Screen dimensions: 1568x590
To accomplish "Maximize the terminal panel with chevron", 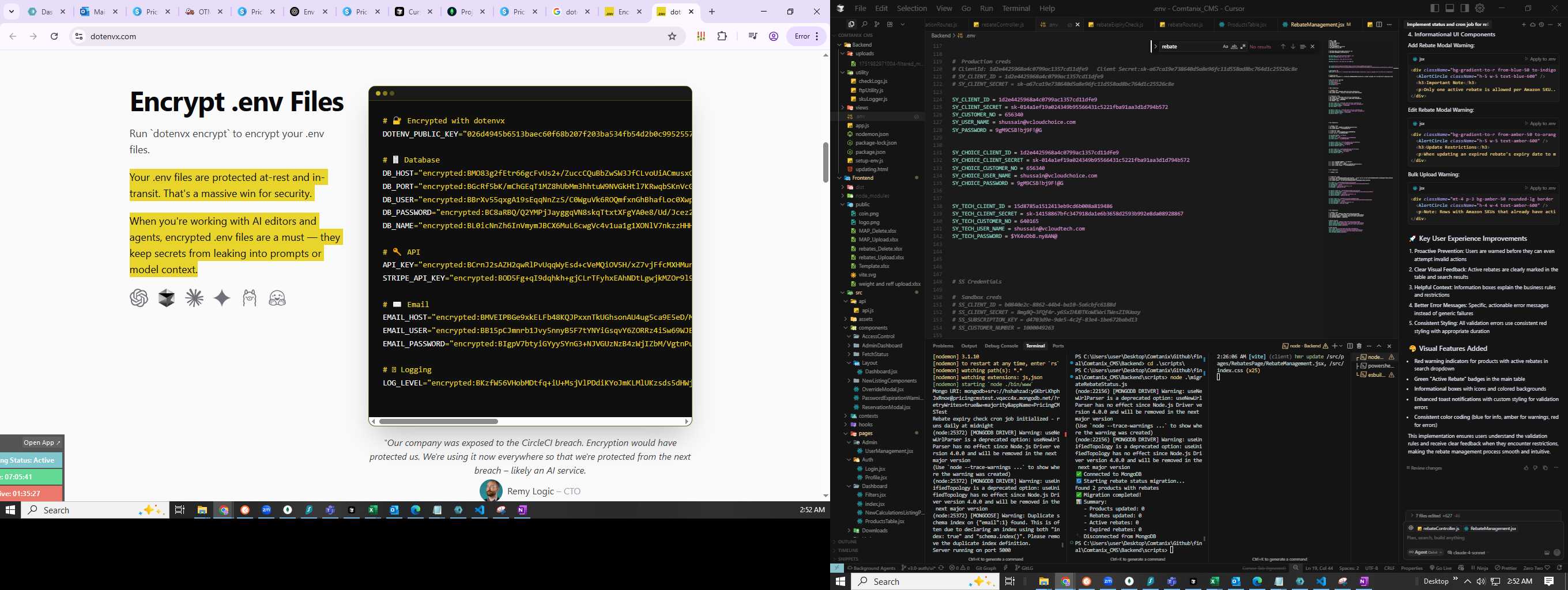I will point(1379,346).
